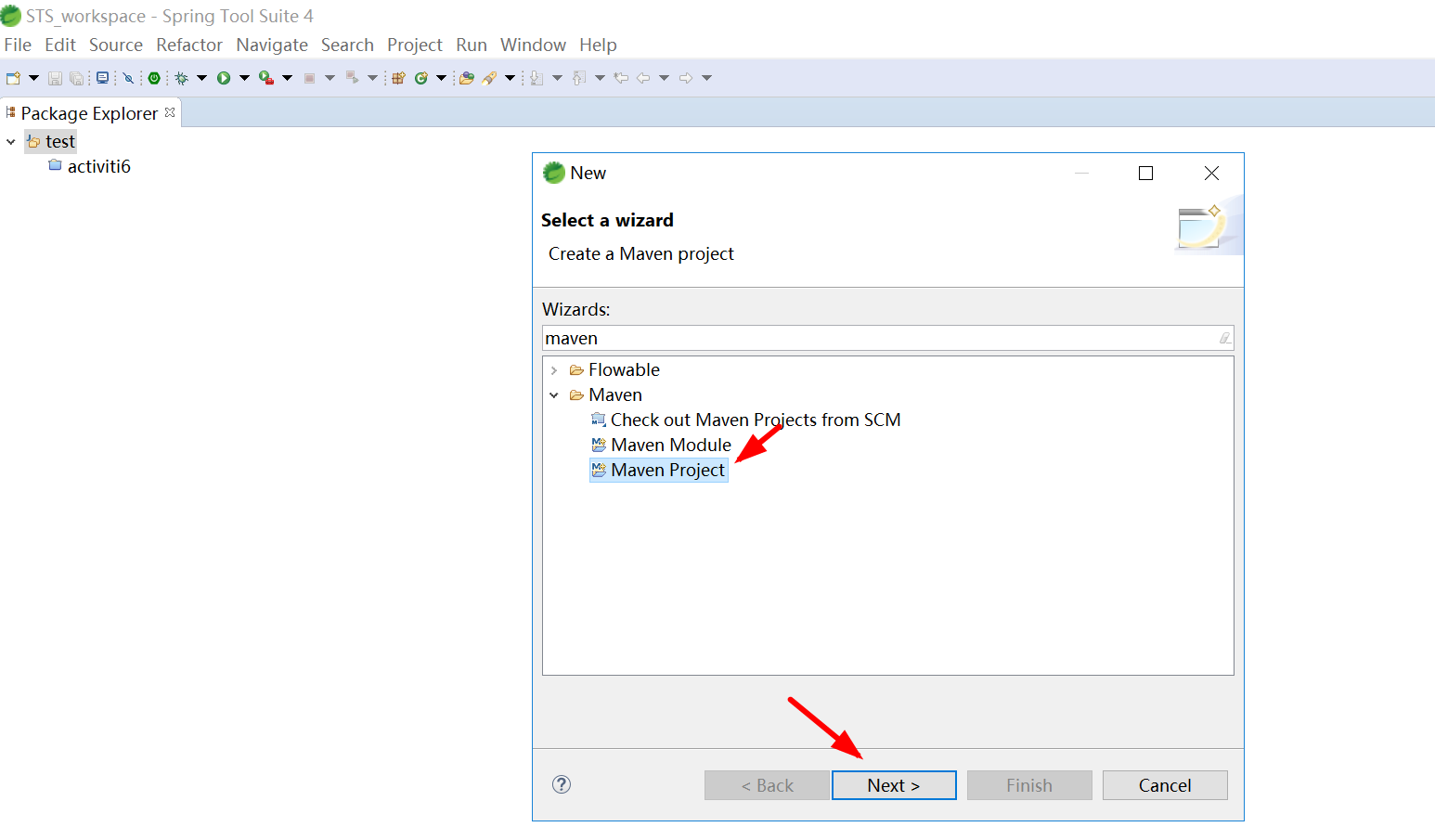Click the Open Type folder icon

(466, 78)
